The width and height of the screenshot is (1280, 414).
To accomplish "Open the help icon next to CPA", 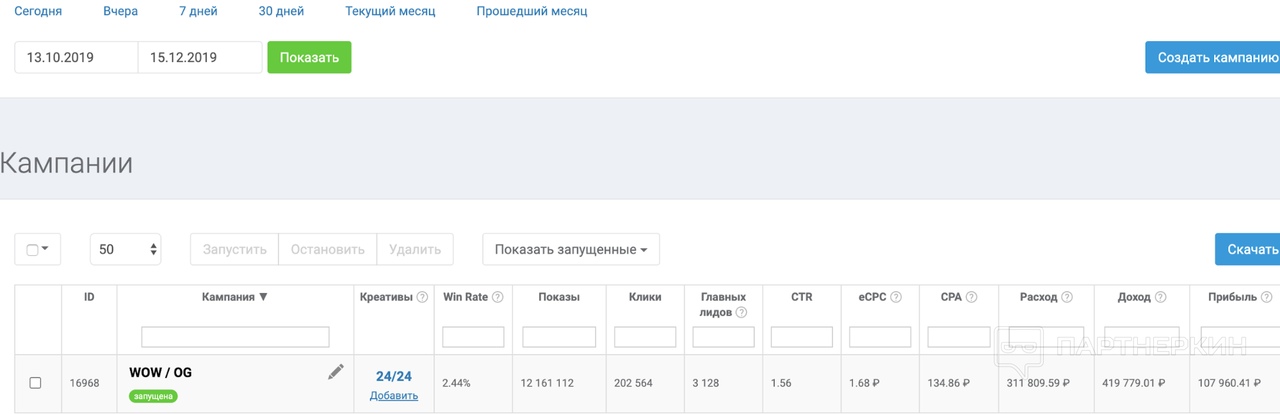I will point(972,297).
